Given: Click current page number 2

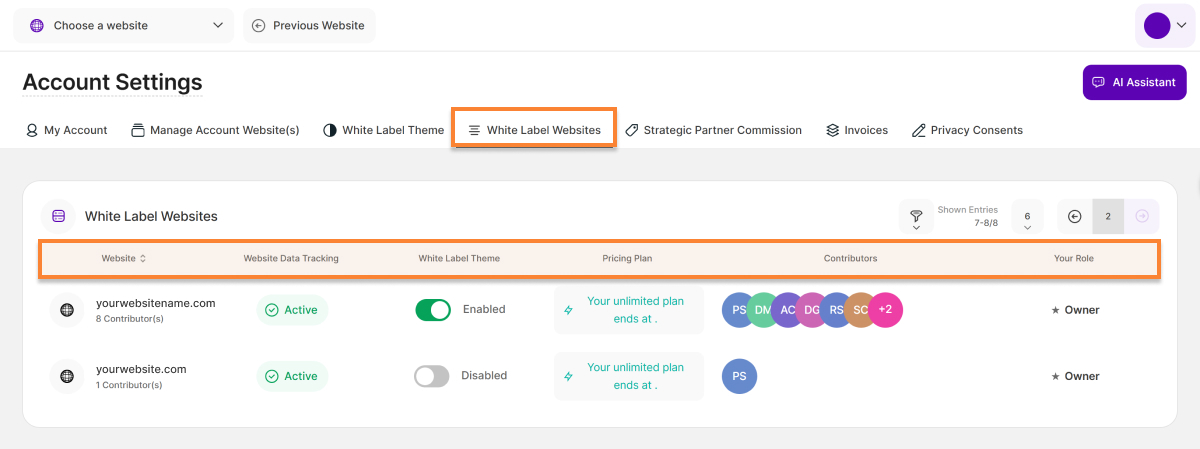Looking at the screenshot, I should coord(1108,216).
